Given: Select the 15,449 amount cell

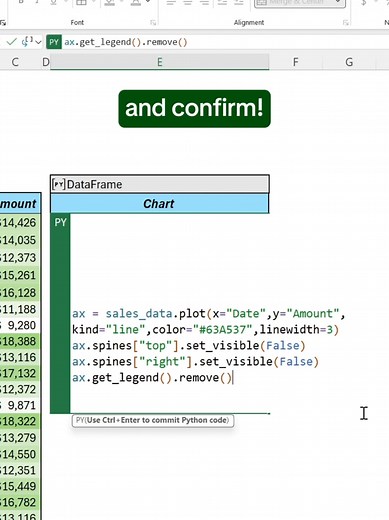Looking at the screenshot, I should 20,486.
